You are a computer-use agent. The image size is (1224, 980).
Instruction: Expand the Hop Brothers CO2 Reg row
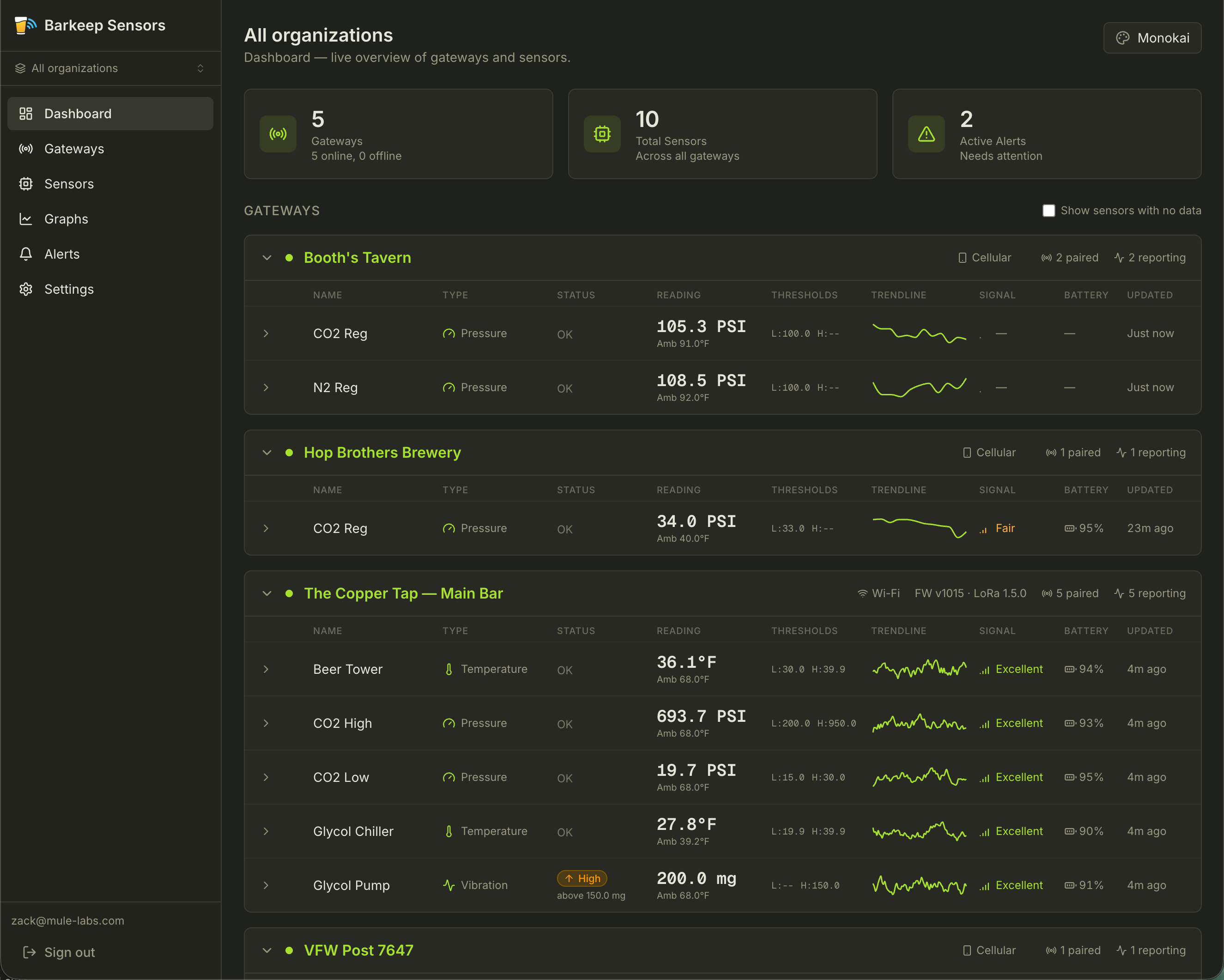[x=266, y=528]
